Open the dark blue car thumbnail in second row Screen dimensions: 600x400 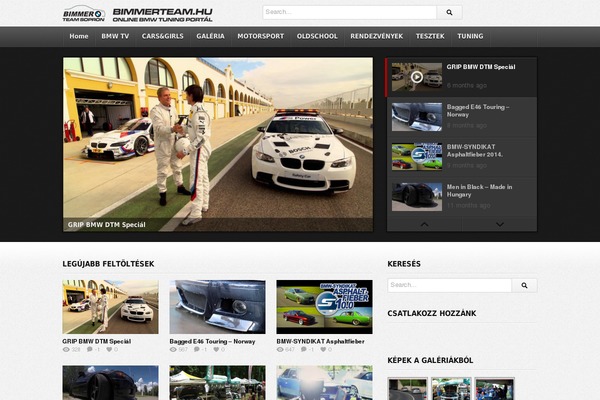[110, 383]
